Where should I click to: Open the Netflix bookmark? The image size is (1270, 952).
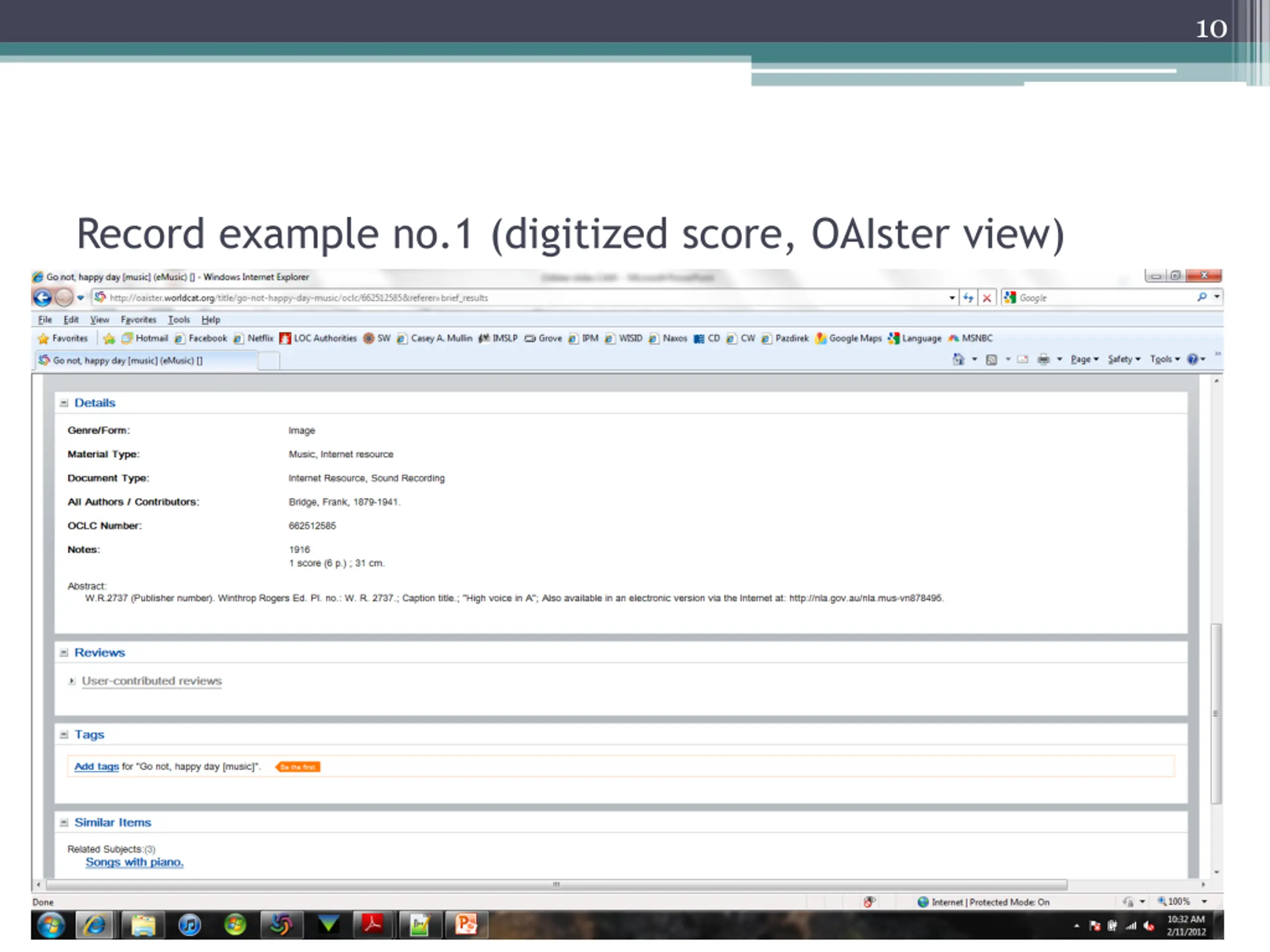(x=253, y=338)
